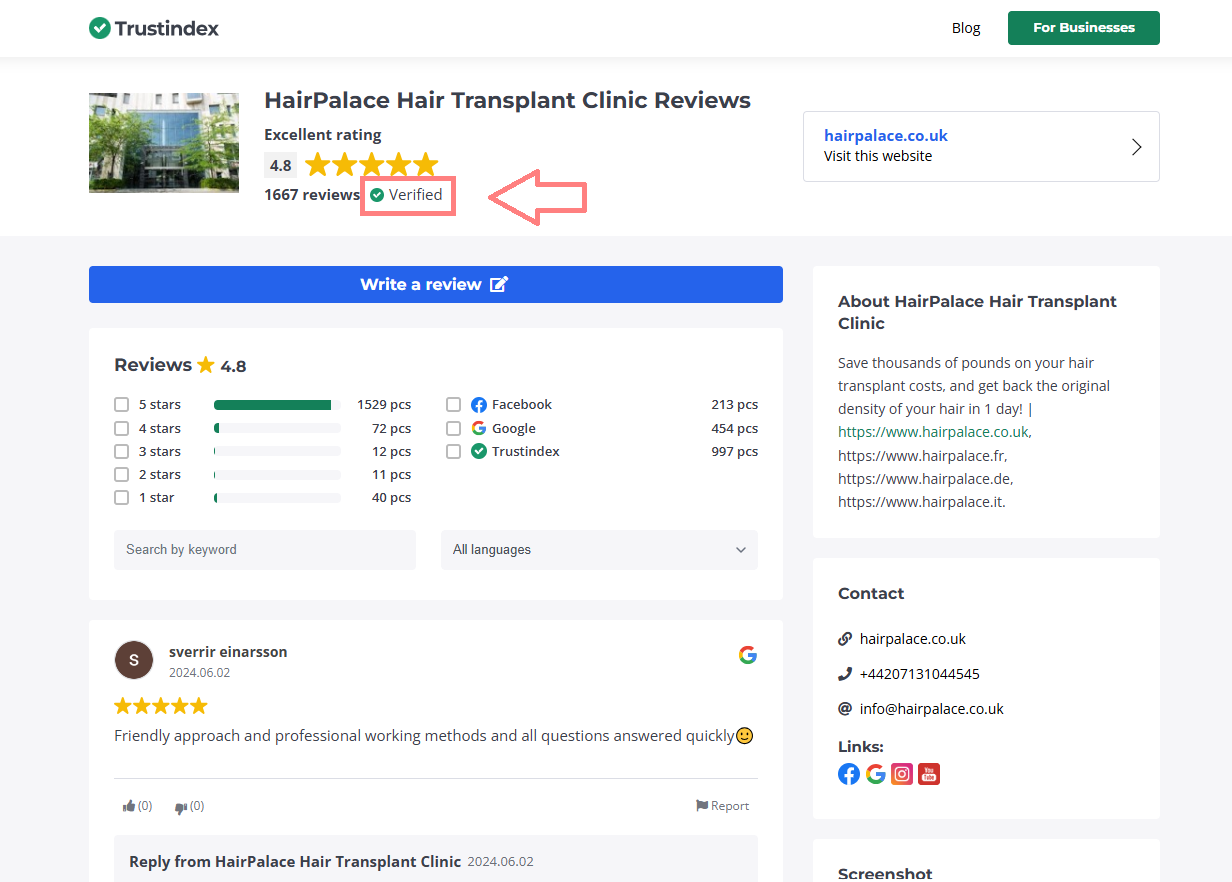The width and height of the screenshot is (1232, 882).
Task: Click the Facebook icon in source filters
Action: pos(479,405)
